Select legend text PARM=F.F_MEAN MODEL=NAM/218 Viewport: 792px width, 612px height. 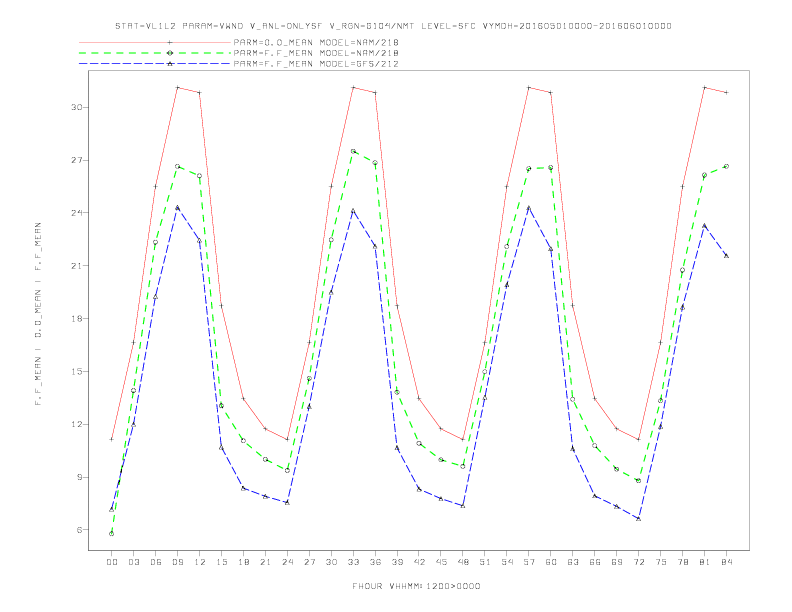pyautogui.click(x=316, y=53)
